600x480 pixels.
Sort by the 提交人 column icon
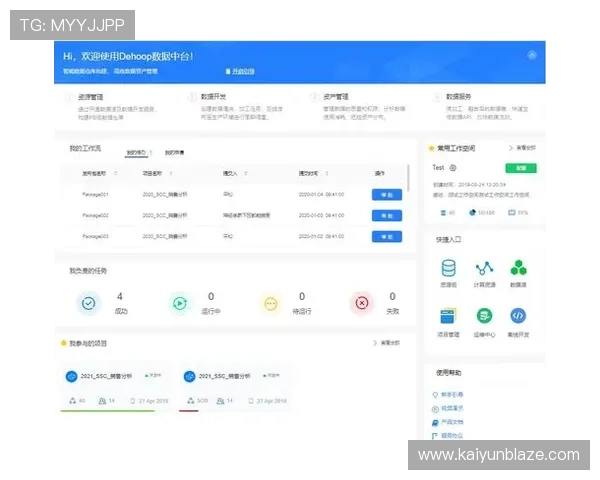[245, 173]
